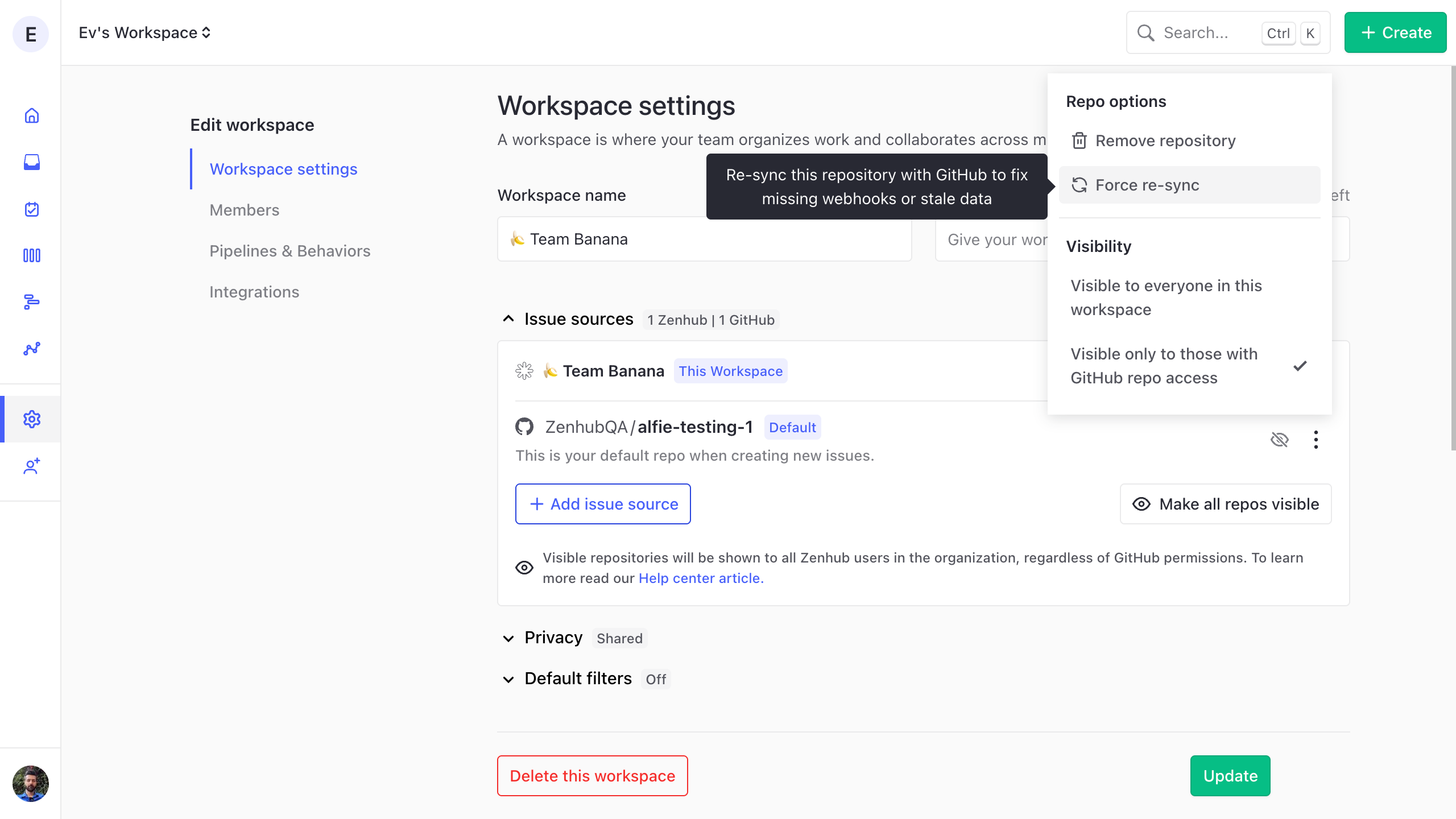Go to Members tab
This screenshot has height=819, width=1456.
[245, 210]
